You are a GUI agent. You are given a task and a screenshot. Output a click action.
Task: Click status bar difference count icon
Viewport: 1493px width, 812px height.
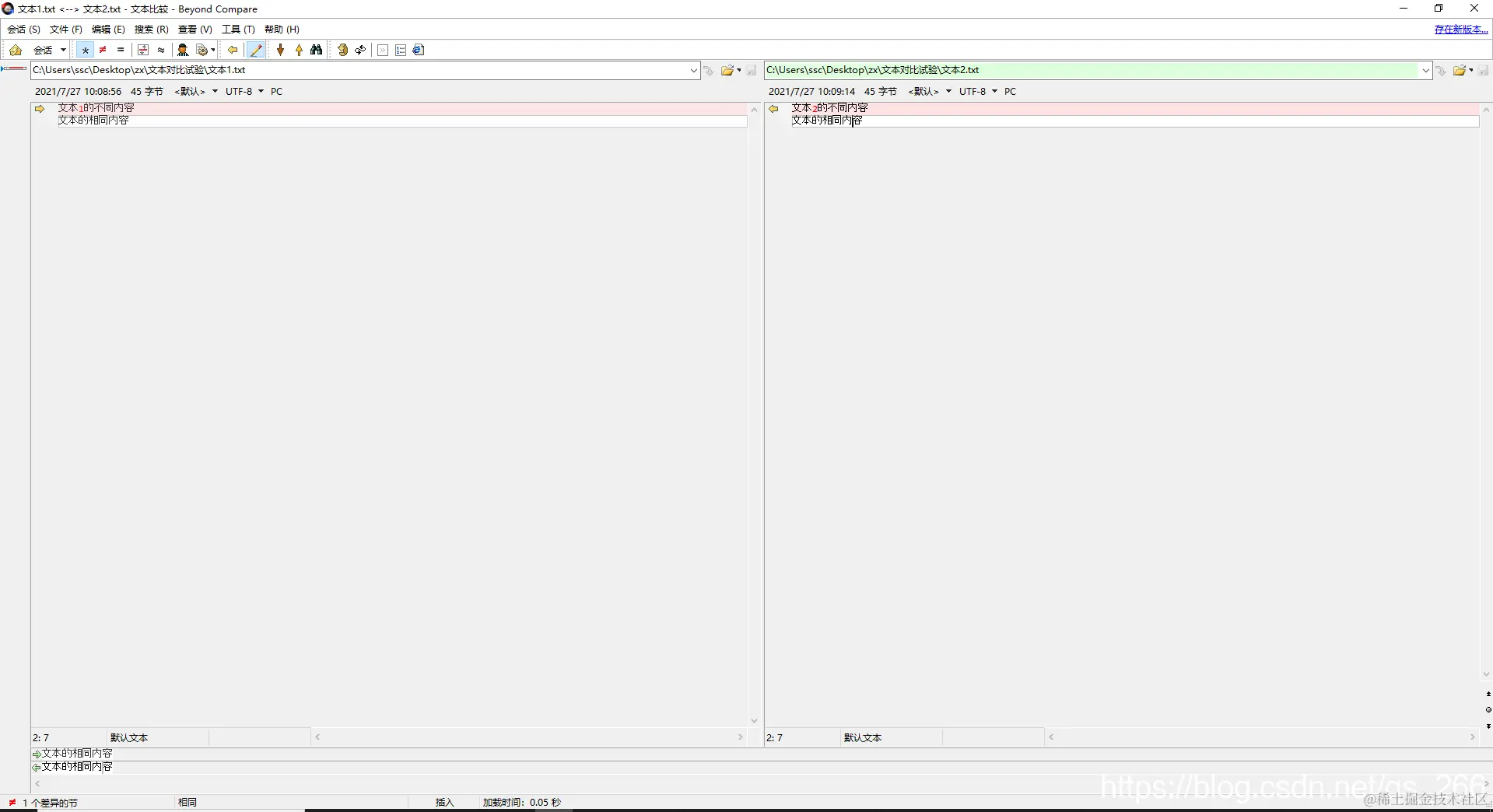pyautogui.click(x=12, y=803)
